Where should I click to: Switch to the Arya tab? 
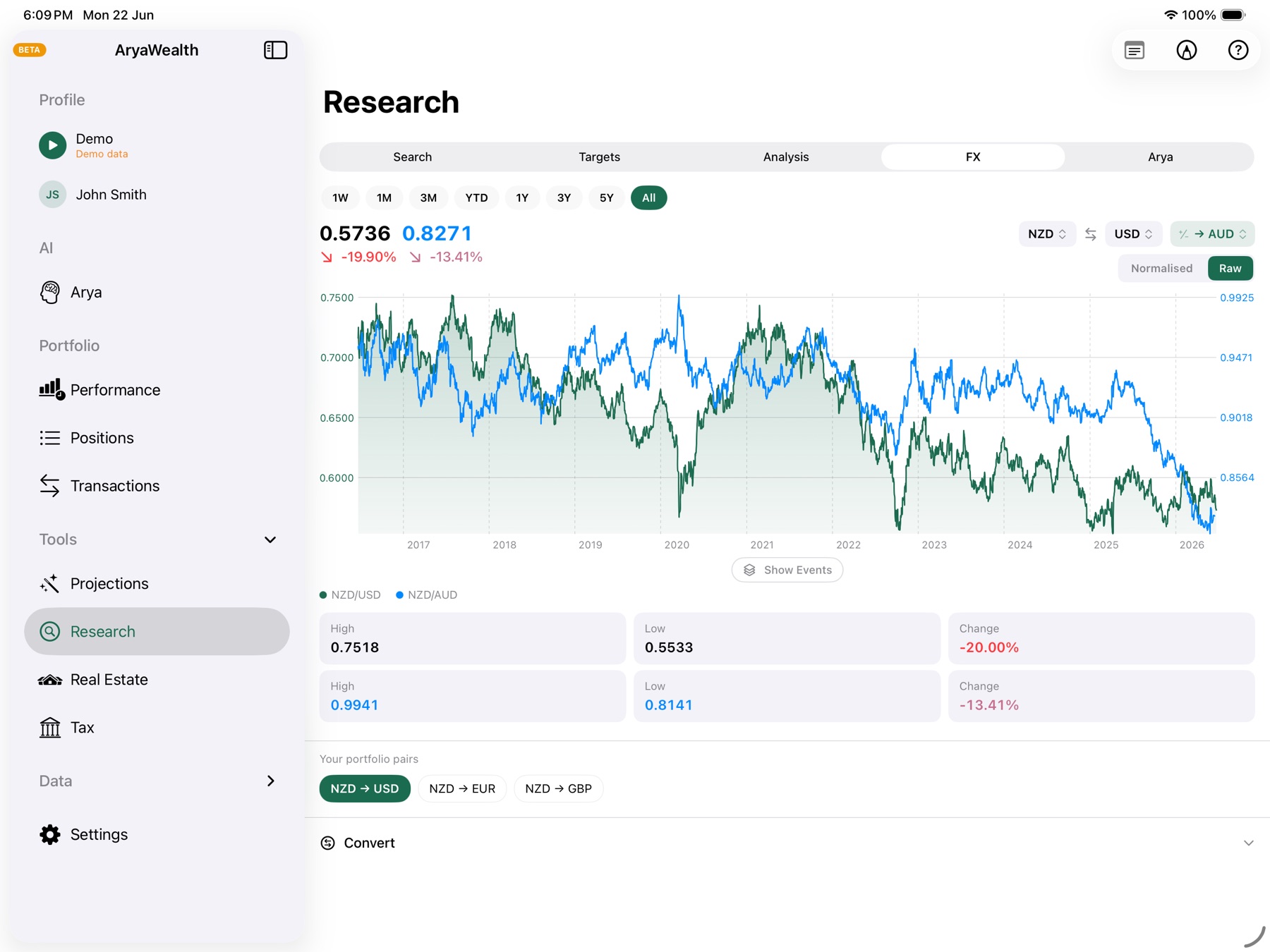pyautogui.click(x=1160, y=157)
